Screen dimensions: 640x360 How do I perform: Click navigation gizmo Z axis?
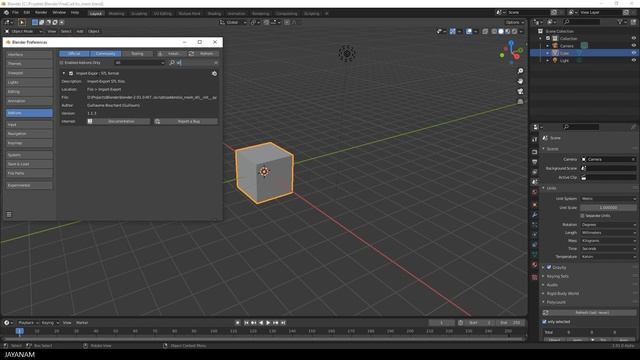511,42
